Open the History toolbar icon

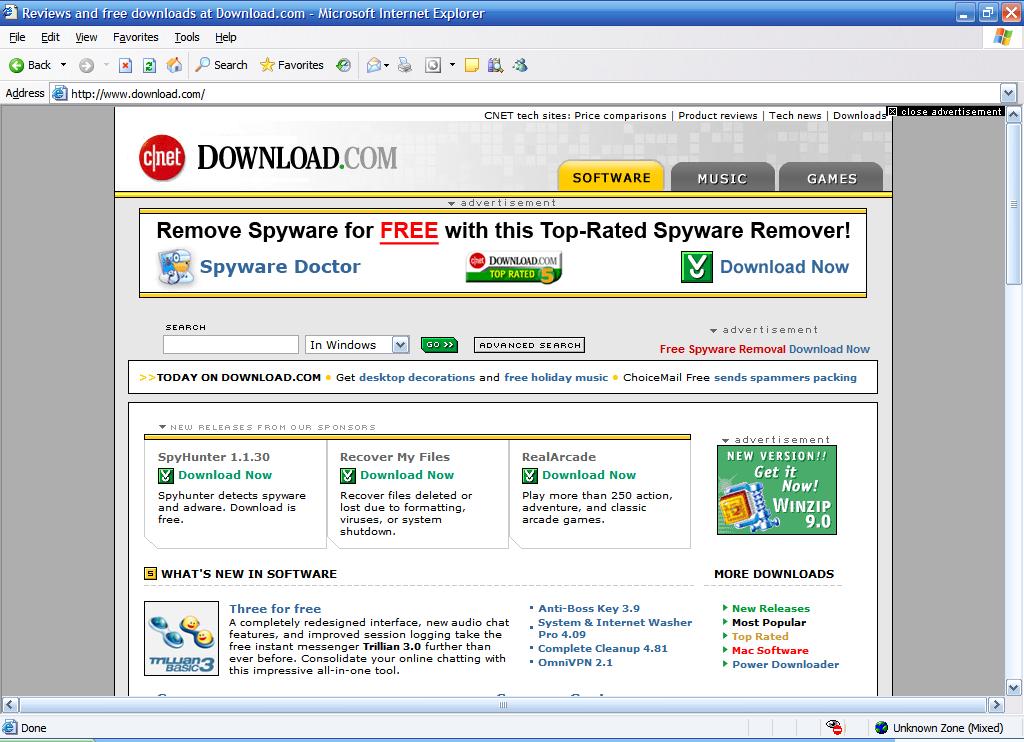coord(344,65)
